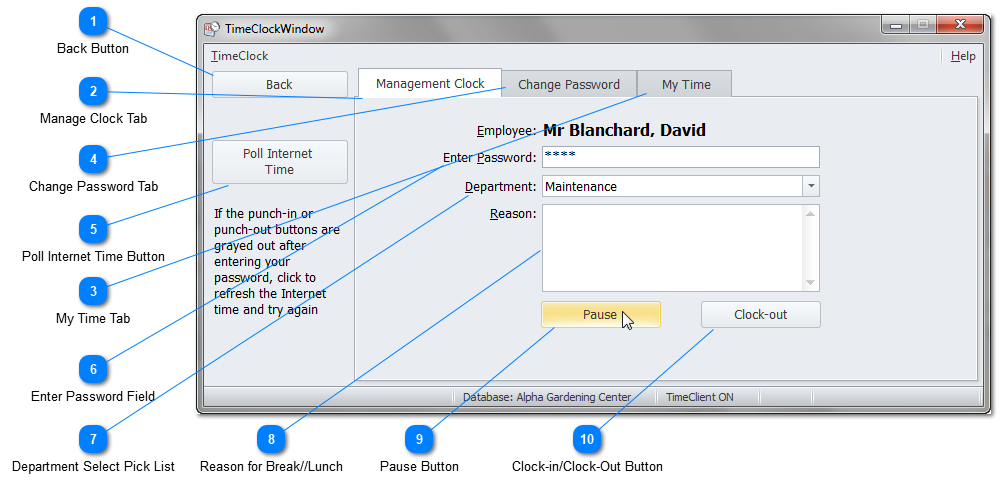Click the Back button

coord(279,85)
